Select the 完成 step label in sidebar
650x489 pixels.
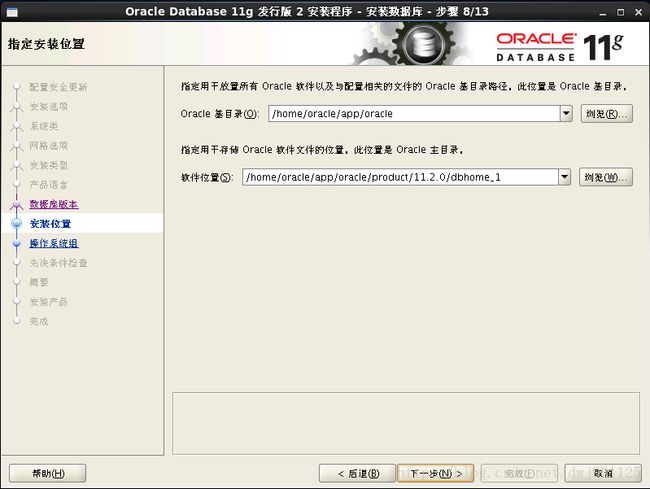(39, 321)
